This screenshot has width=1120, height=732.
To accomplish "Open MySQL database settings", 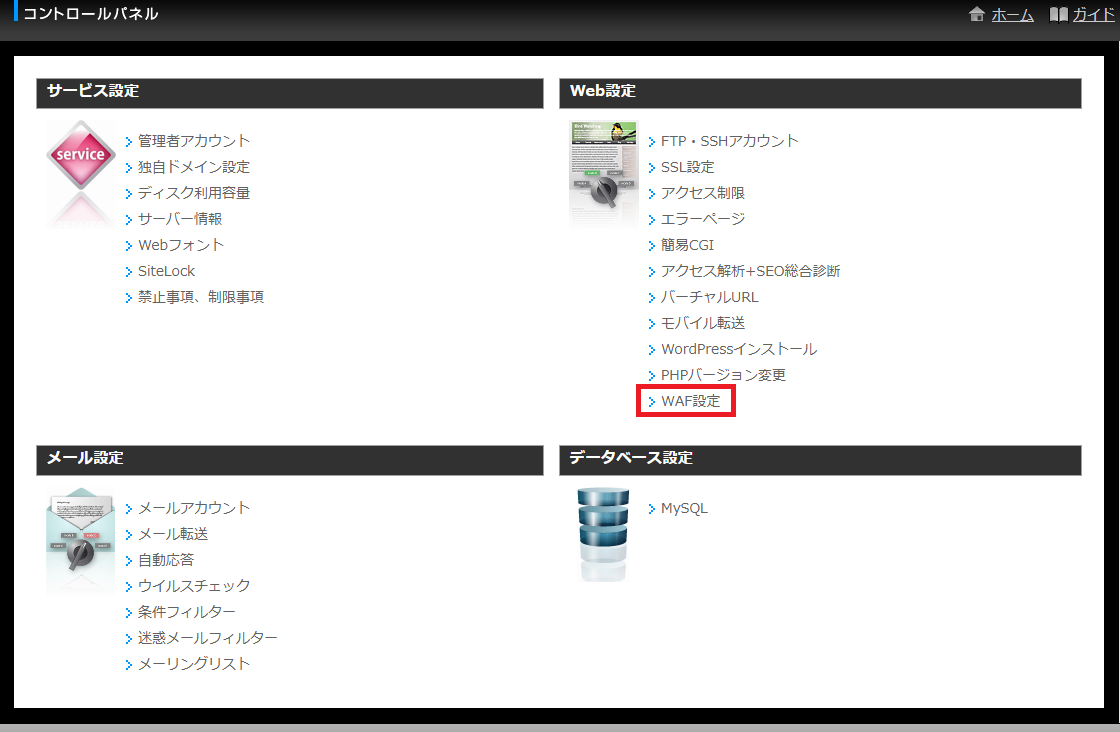I will [684, 508].
